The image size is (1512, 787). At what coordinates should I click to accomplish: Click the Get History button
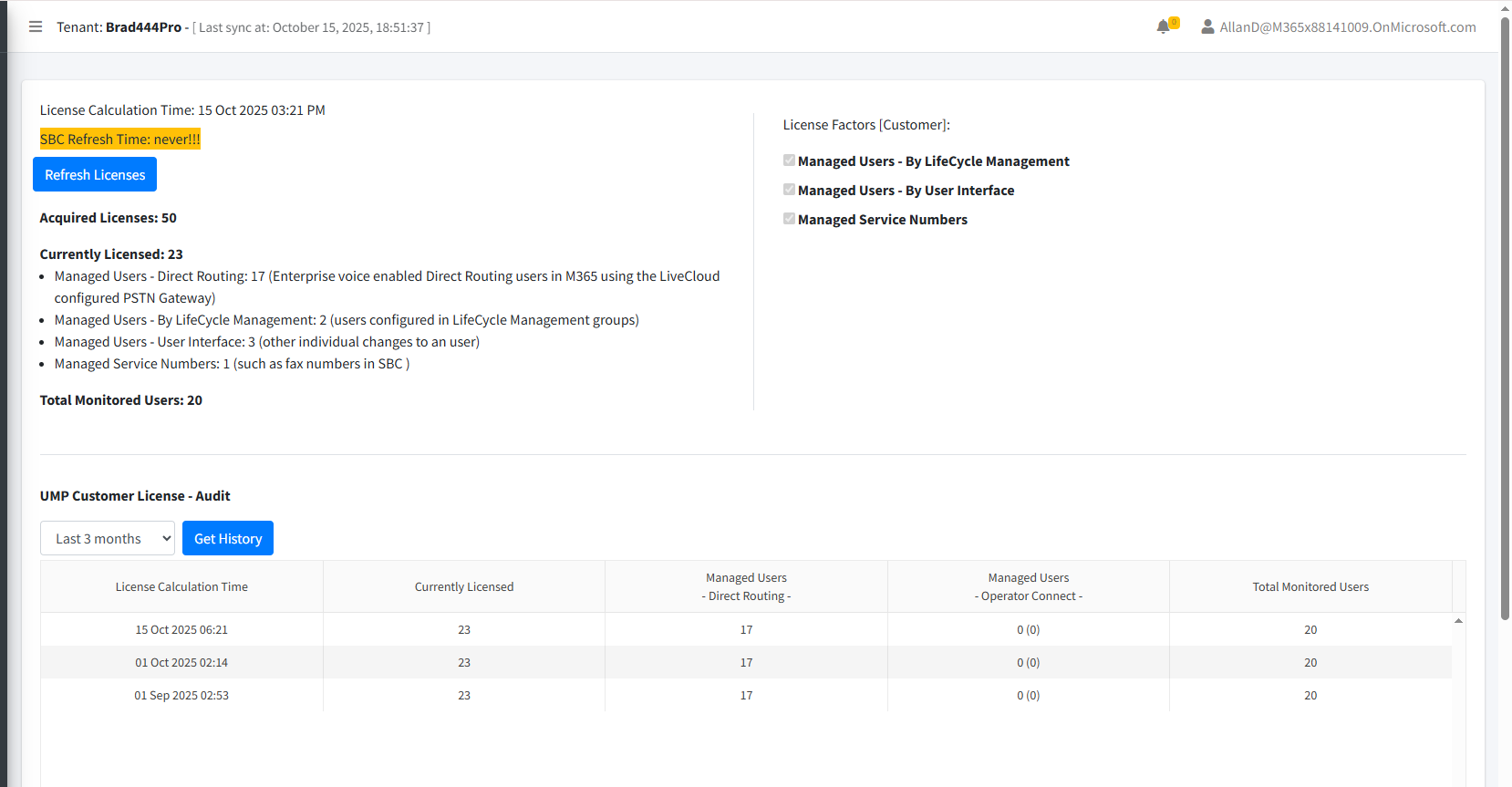(x=228, y=538)
